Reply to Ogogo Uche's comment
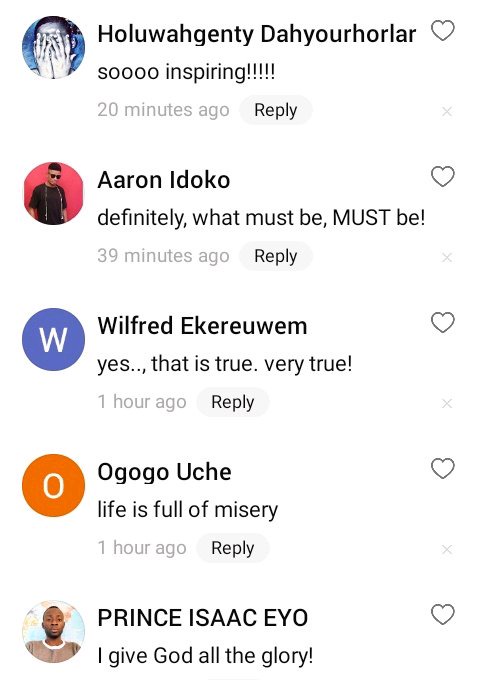 (233, 548)
